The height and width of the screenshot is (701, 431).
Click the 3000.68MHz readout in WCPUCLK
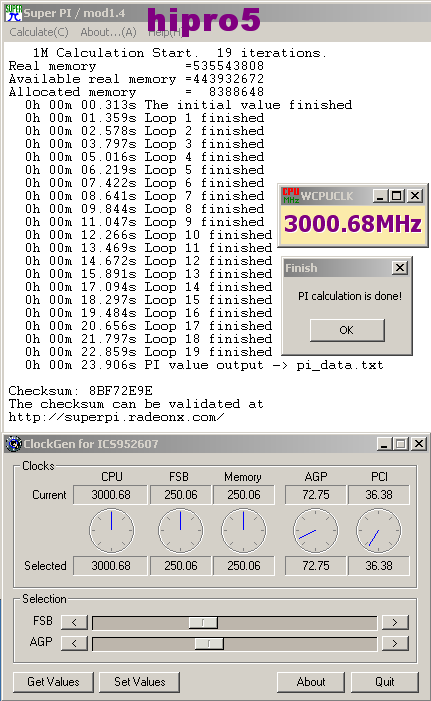tap(353, 224)
